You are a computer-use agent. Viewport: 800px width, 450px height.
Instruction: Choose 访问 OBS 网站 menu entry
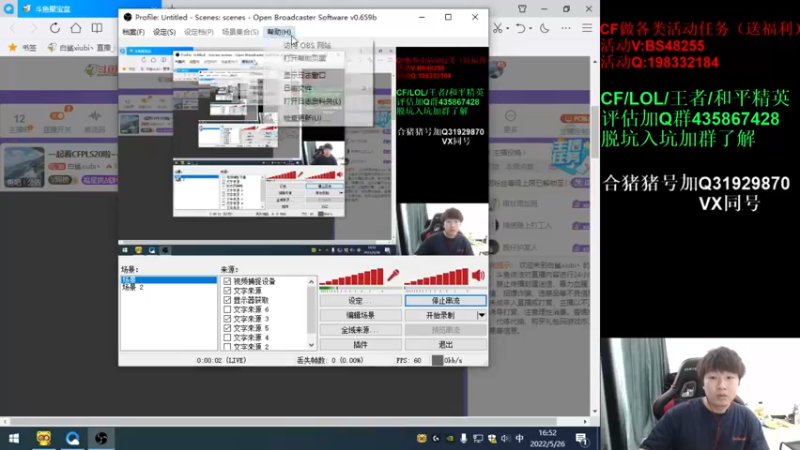pyautogui.click(x=307, y=45)
